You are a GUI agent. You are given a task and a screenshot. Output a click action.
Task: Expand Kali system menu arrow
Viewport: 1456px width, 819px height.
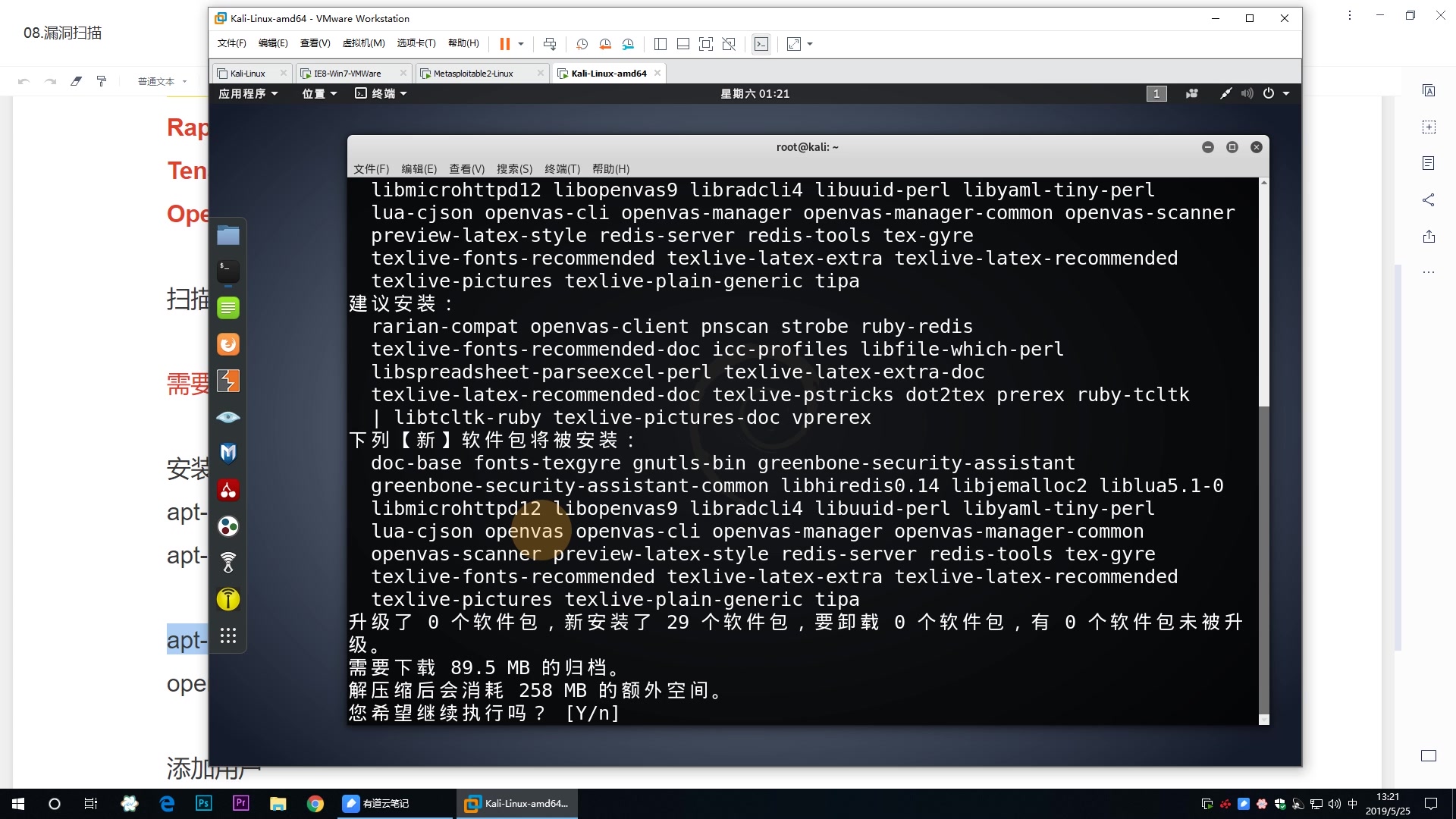[x=1286, y=93]
